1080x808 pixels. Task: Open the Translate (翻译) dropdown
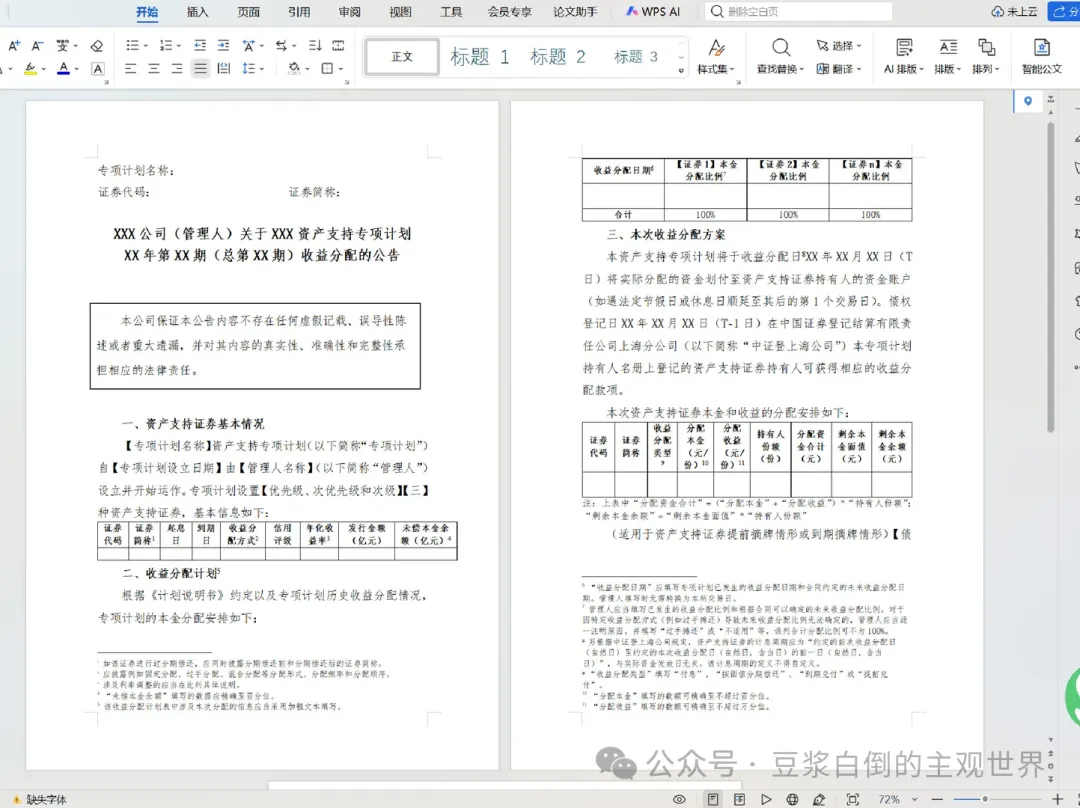pos(839,68)
